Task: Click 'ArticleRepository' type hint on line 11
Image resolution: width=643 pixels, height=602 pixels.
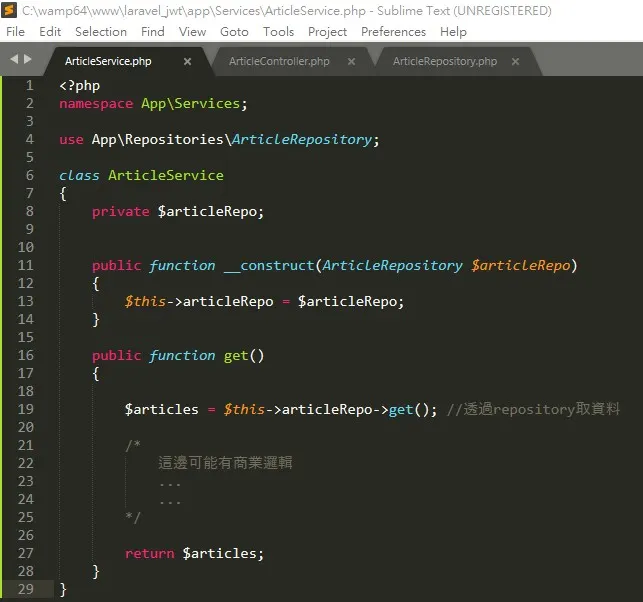Action: 392,265
